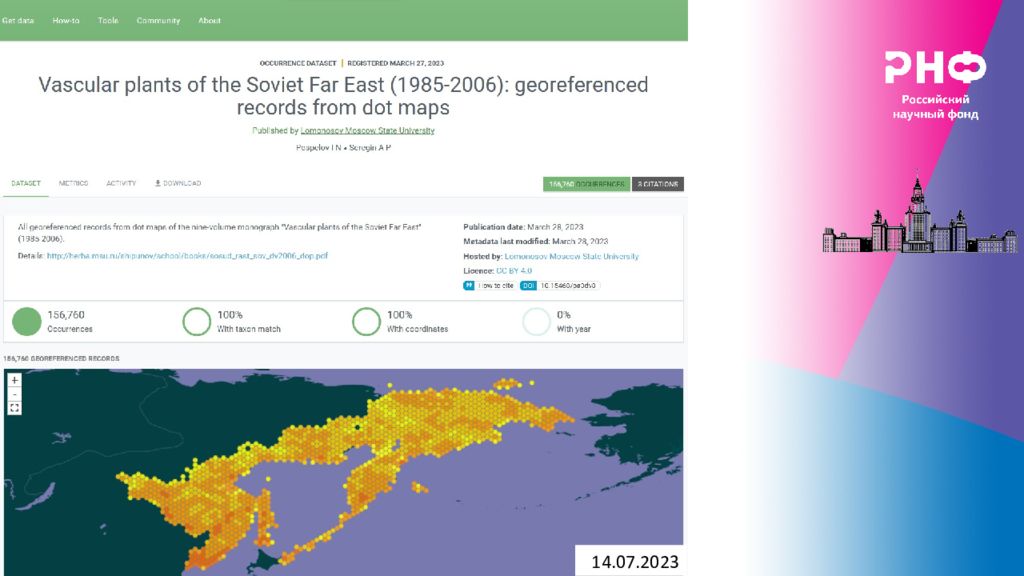
Task: Click the dataset title 'Vascular plants of the Soviet Far East'
Action: click(x=343, y=96)
